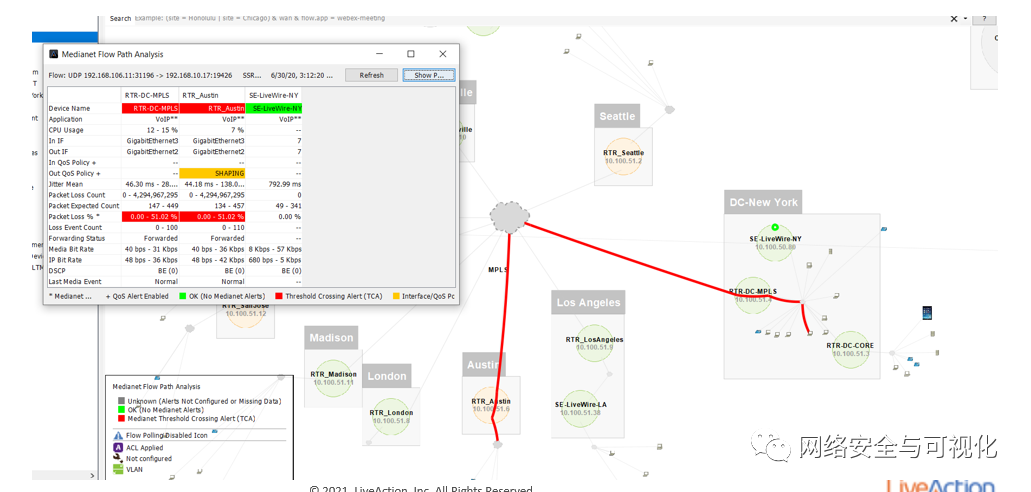This screenshot has height=492, width=1031.
Task: Click the Medianet dialog title icon
Action: pyautogui.click(x=54, y=54)
